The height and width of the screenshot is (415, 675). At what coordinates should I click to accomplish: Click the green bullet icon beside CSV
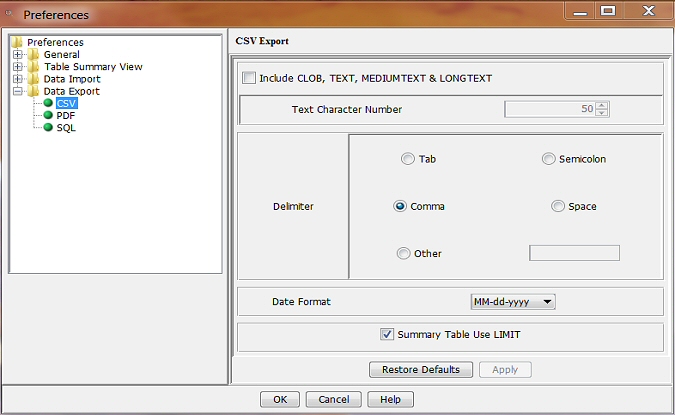point(47,103)
